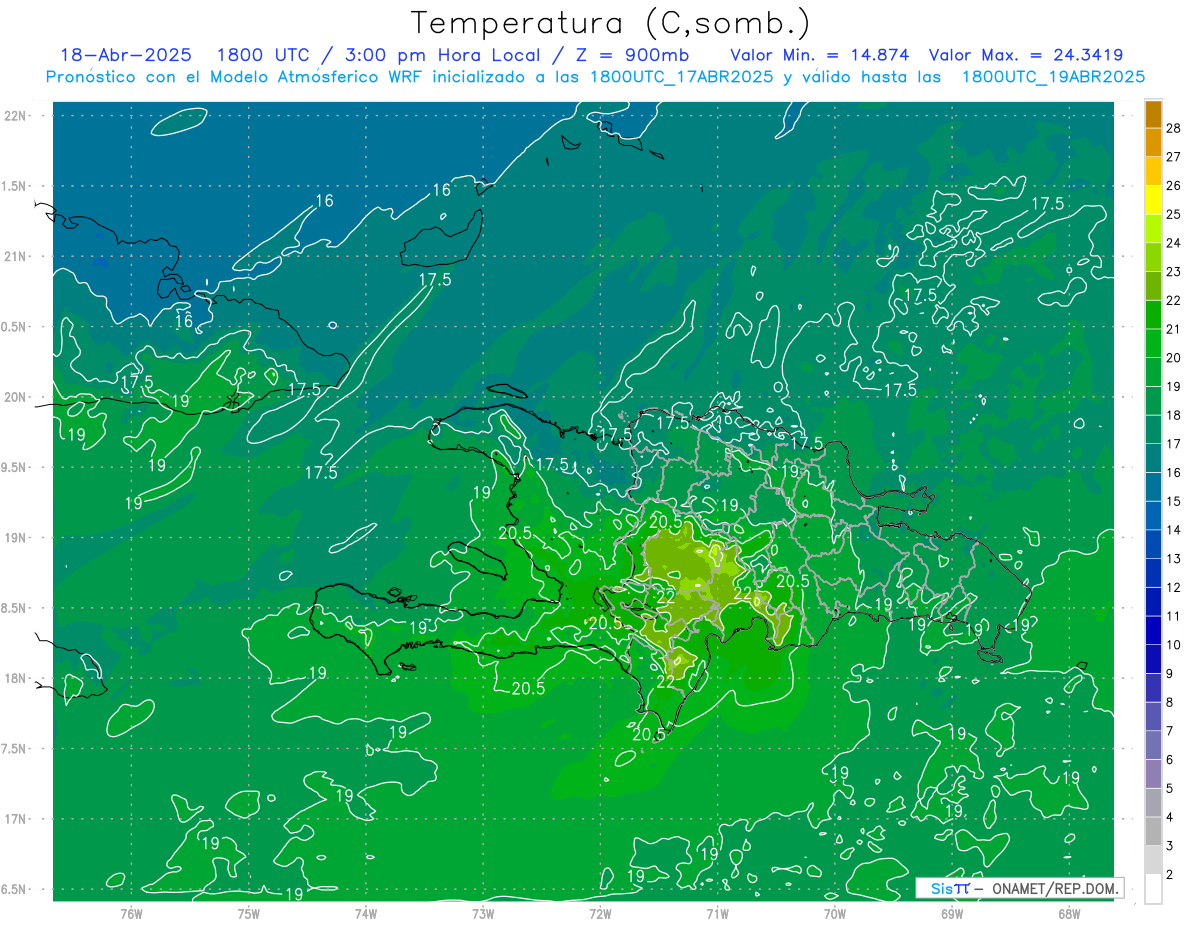Click the 'Temperatura (C,somb.)' title
This screenshot has height=927, width=1200.
coord(611,23)
